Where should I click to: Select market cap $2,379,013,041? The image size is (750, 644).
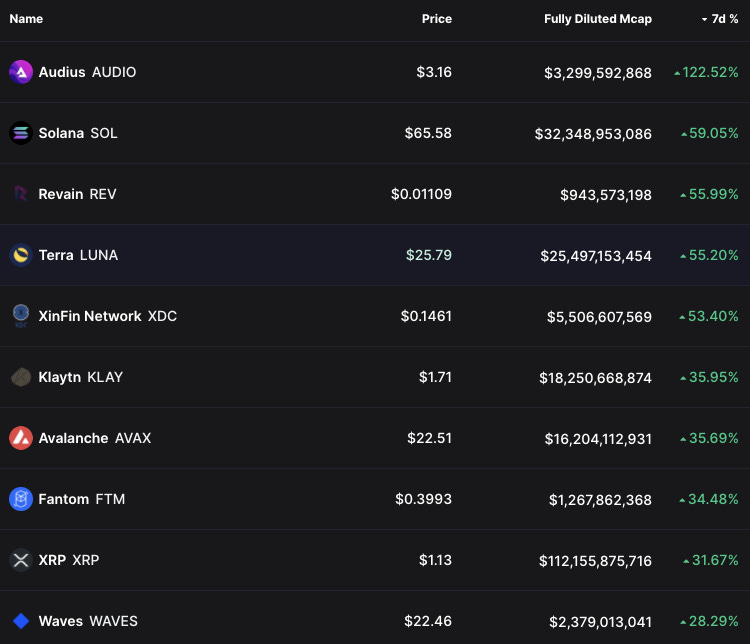coord(600,622)
